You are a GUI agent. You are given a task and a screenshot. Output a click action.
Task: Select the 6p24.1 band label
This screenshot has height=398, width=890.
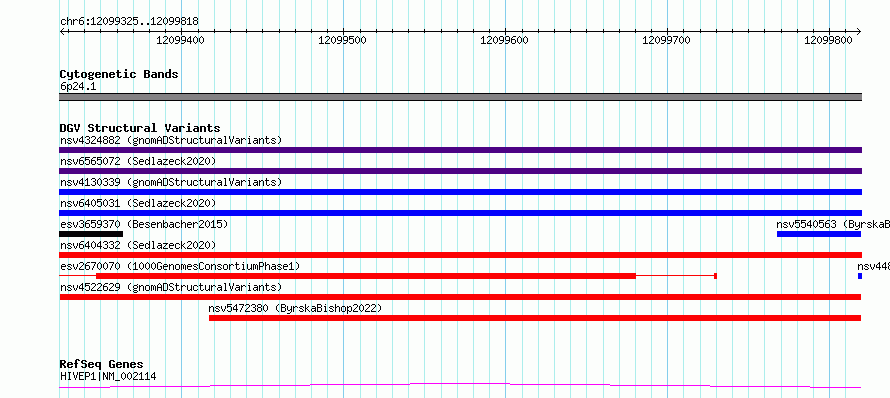tap(78, 87)
